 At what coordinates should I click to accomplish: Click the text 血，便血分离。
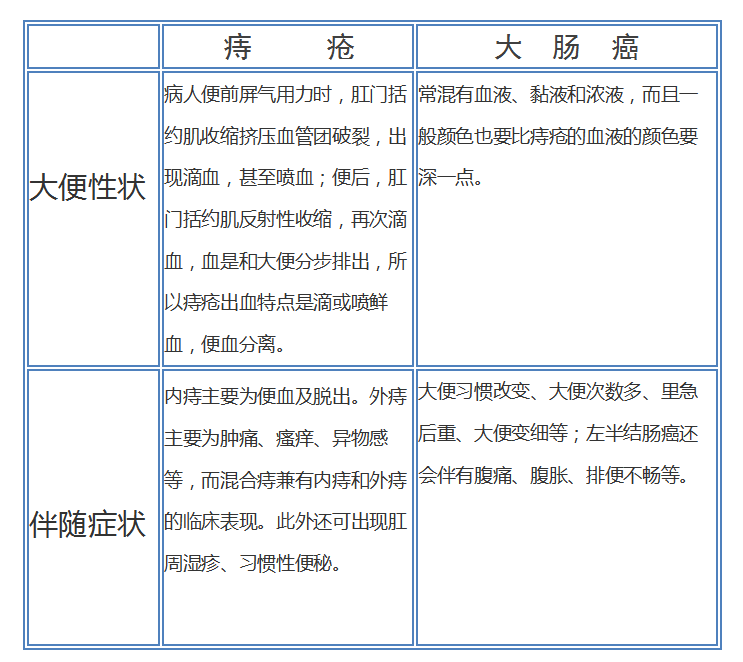click(x=225, y=345)
